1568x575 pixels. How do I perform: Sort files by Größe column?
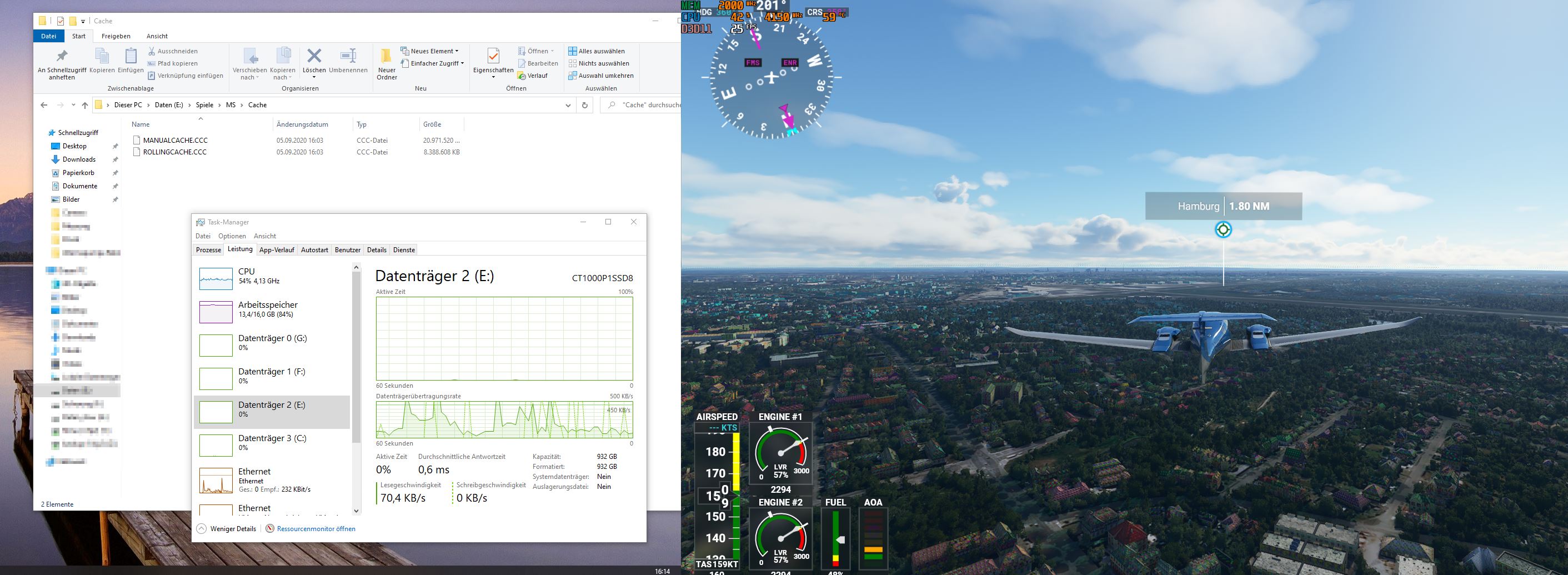point(442,124)
